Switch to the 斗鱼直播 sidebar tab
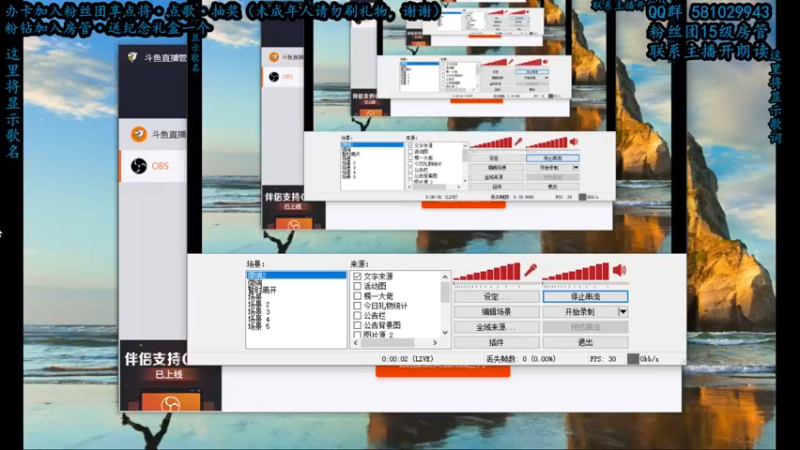Viewport: 800px width, 450px height. click(153, 134)
